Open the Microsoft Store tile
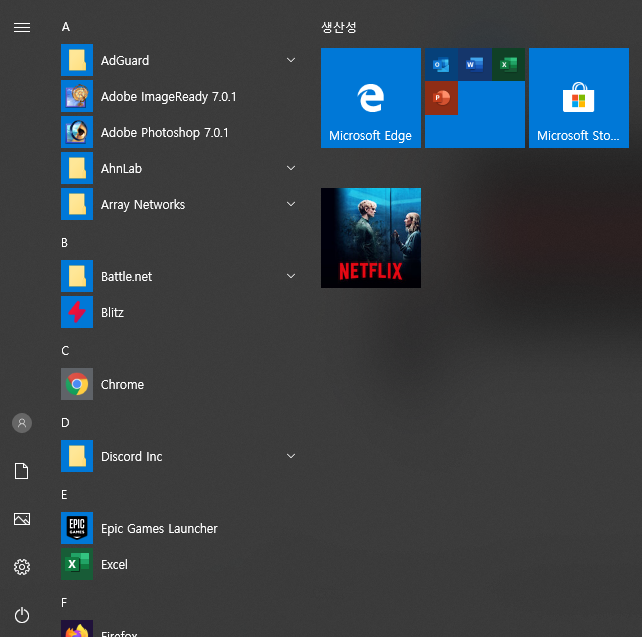Image resolution: width=642 pixels, height=637 pixels. point(579,98)
